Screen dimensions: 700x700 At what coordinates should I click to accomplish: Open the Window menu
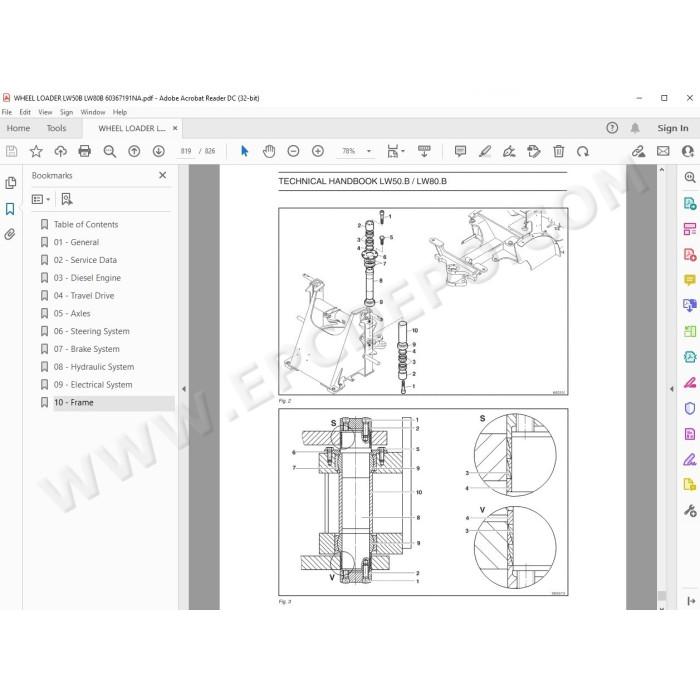pyautogui.click(x=93, y=112)
